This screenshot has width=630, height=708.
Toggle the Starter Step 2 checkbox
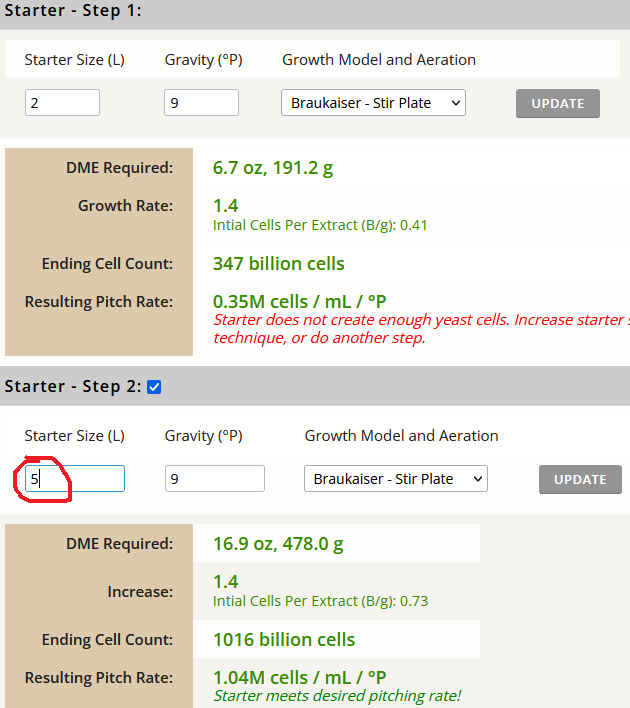tap(154, 387)
